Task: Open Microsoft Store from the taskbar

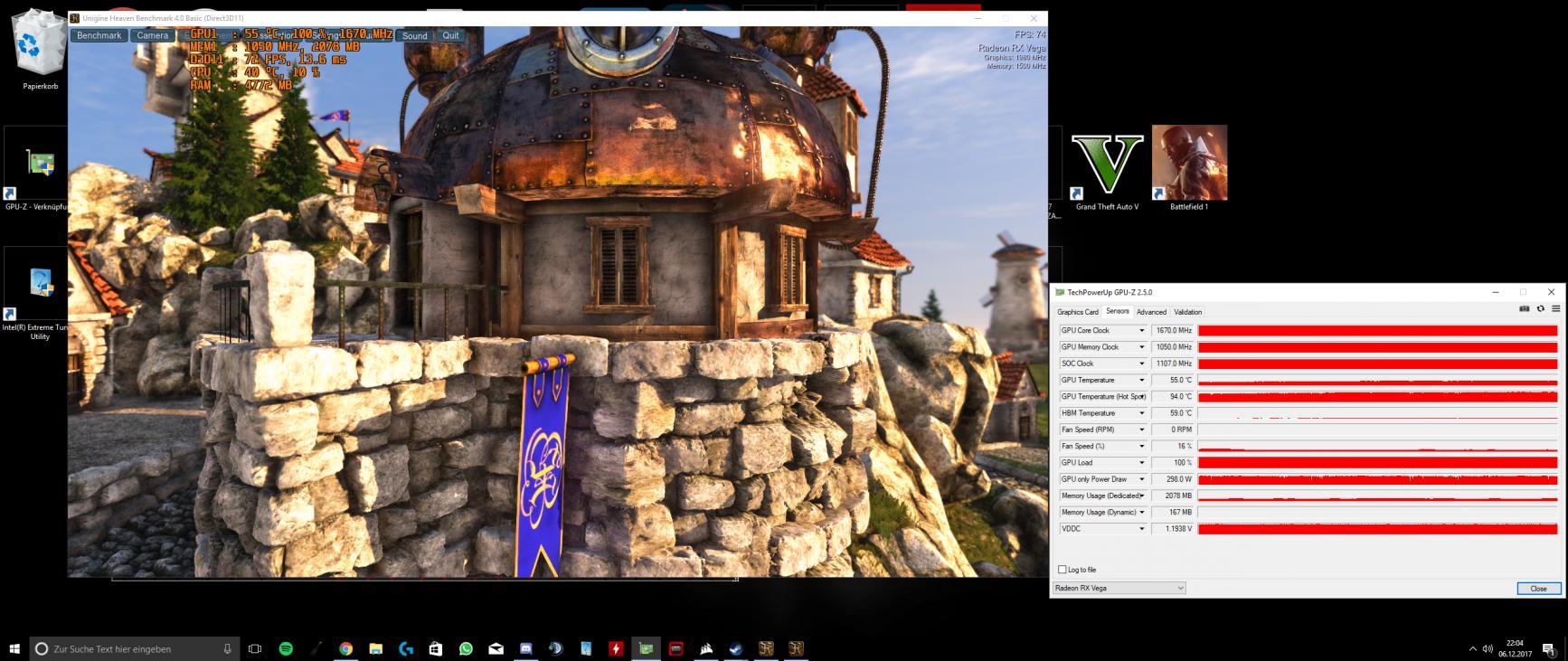Action: pos(435,648)
